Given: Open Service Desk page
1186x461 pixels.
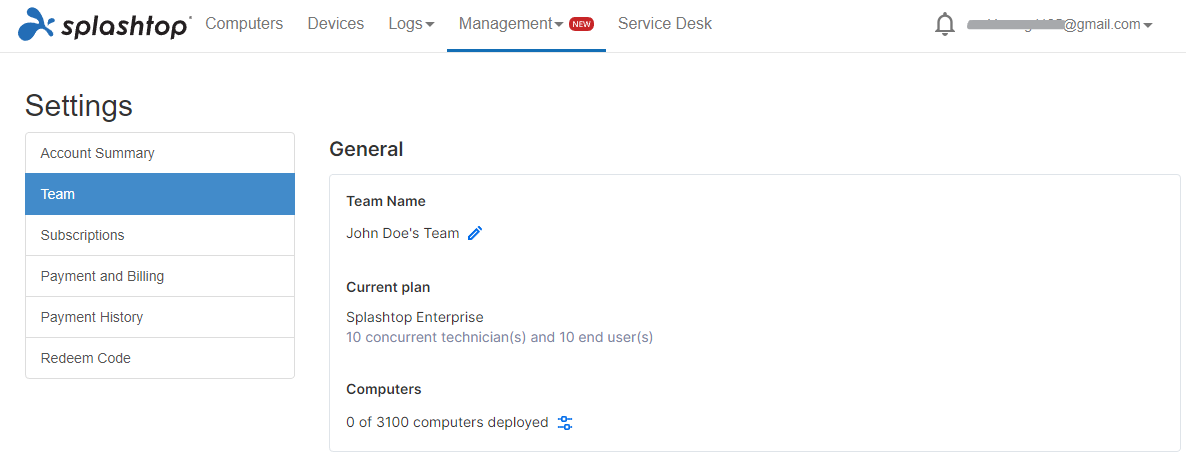Looking at the screenshot, I should 665,24.
